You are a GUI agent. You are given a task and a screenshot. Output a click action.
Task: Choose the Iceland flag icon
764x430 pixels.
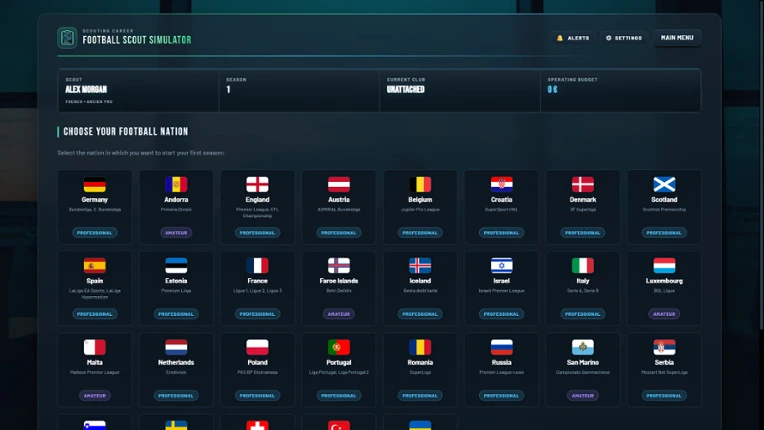pos(420,266)
